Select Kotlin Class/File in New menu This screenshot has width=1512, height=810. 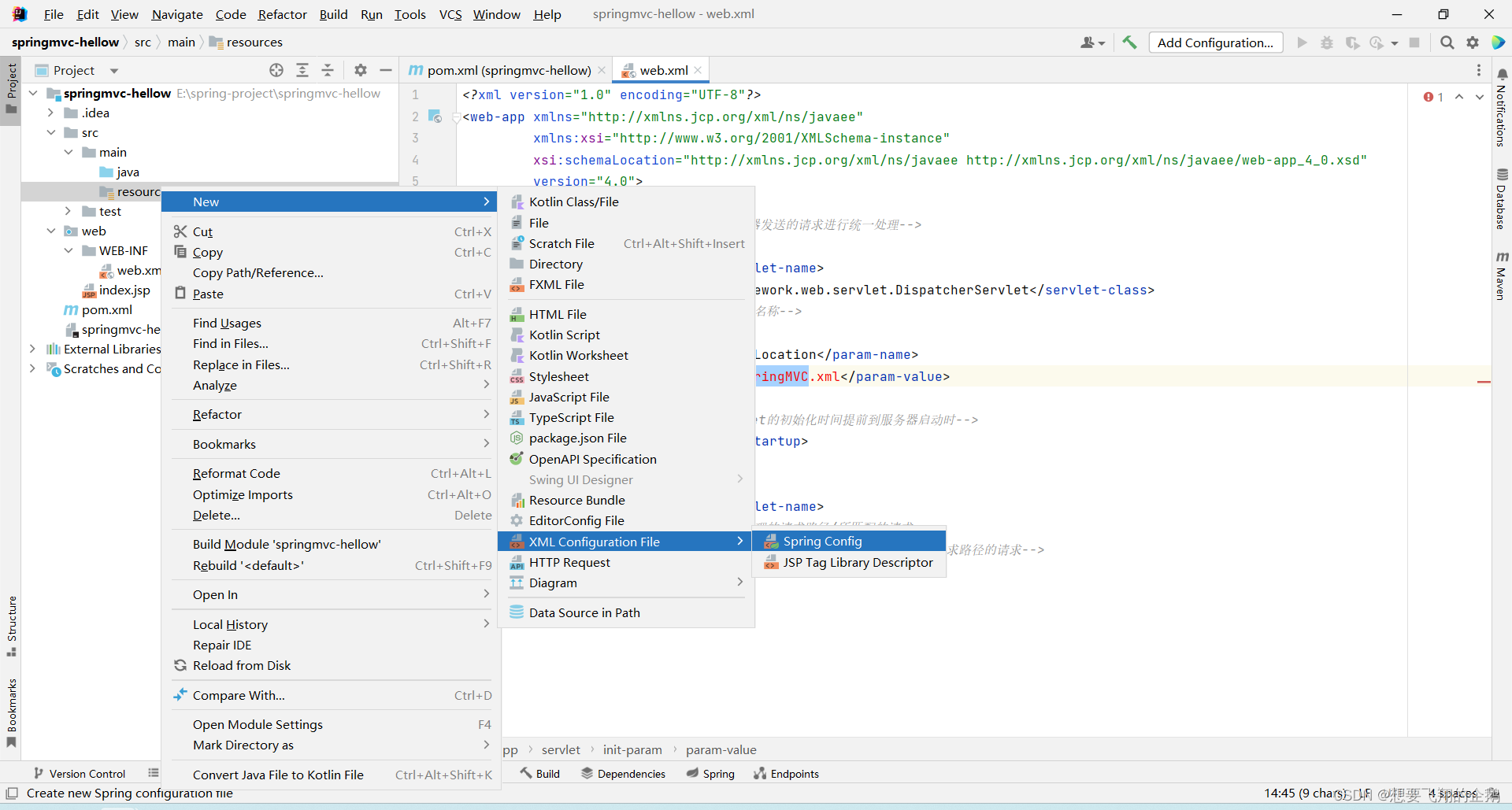tap(626, 202)
